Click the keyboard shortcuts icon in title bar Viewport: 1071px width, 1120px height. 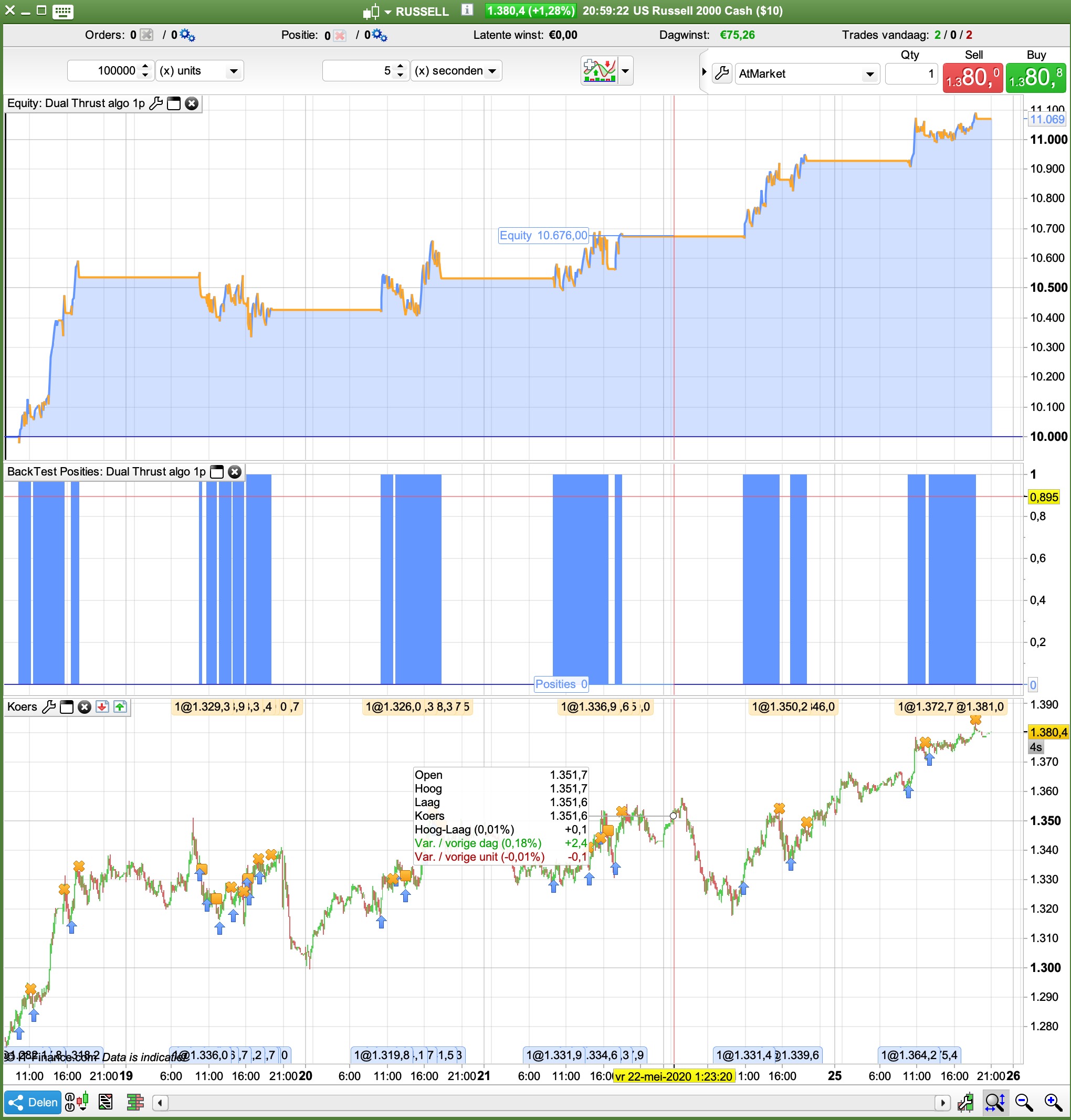[x=62, y=11]
